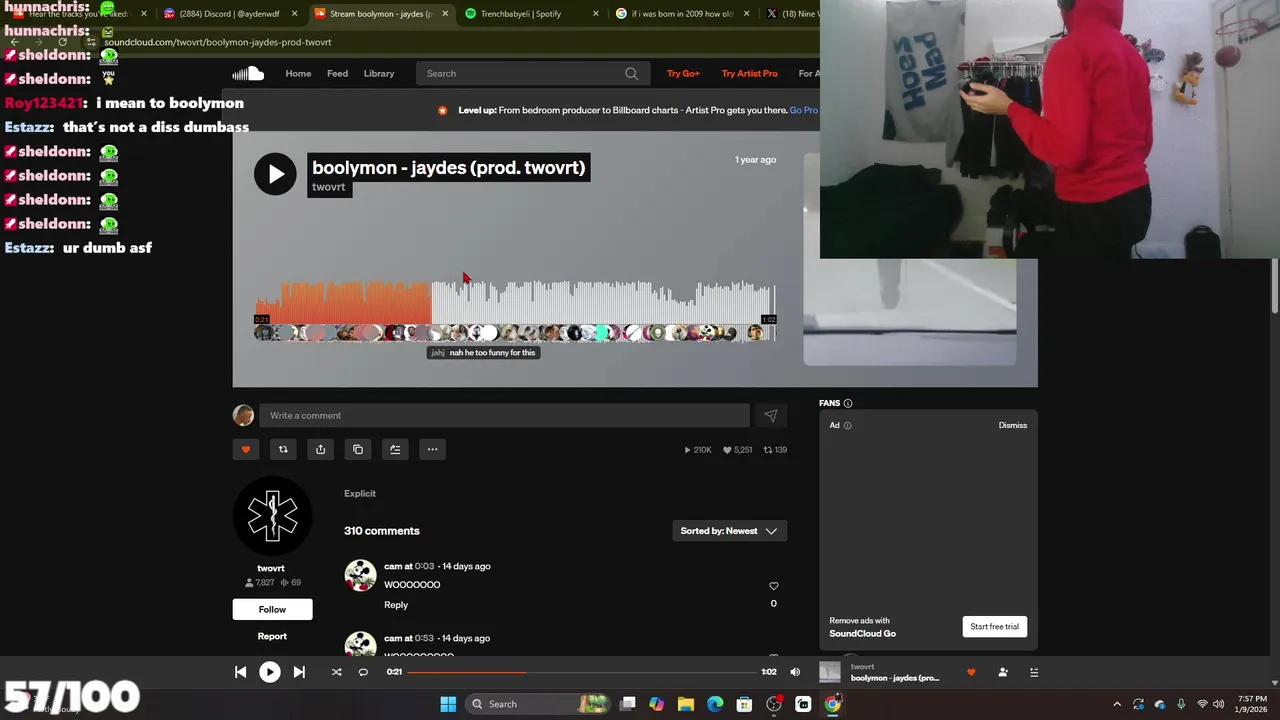This screenshot has height=720, width=1280.
Task: Skip to next track in the bottom player
Action: click(x=299, y=672)
